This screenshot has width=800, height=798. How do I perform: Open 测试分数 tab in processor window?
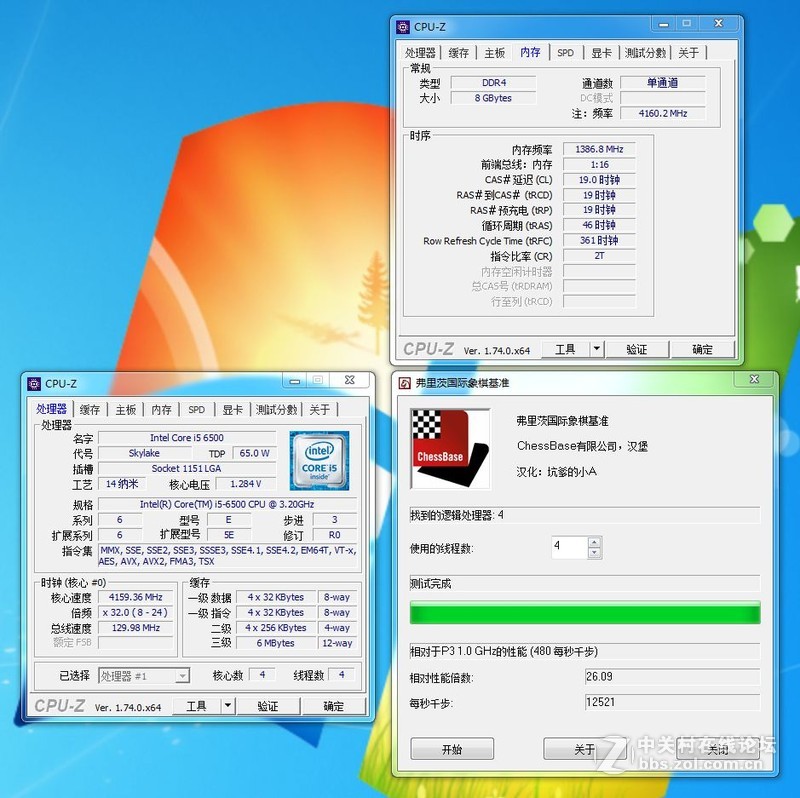pyautogui.click(x=276, y=409)
